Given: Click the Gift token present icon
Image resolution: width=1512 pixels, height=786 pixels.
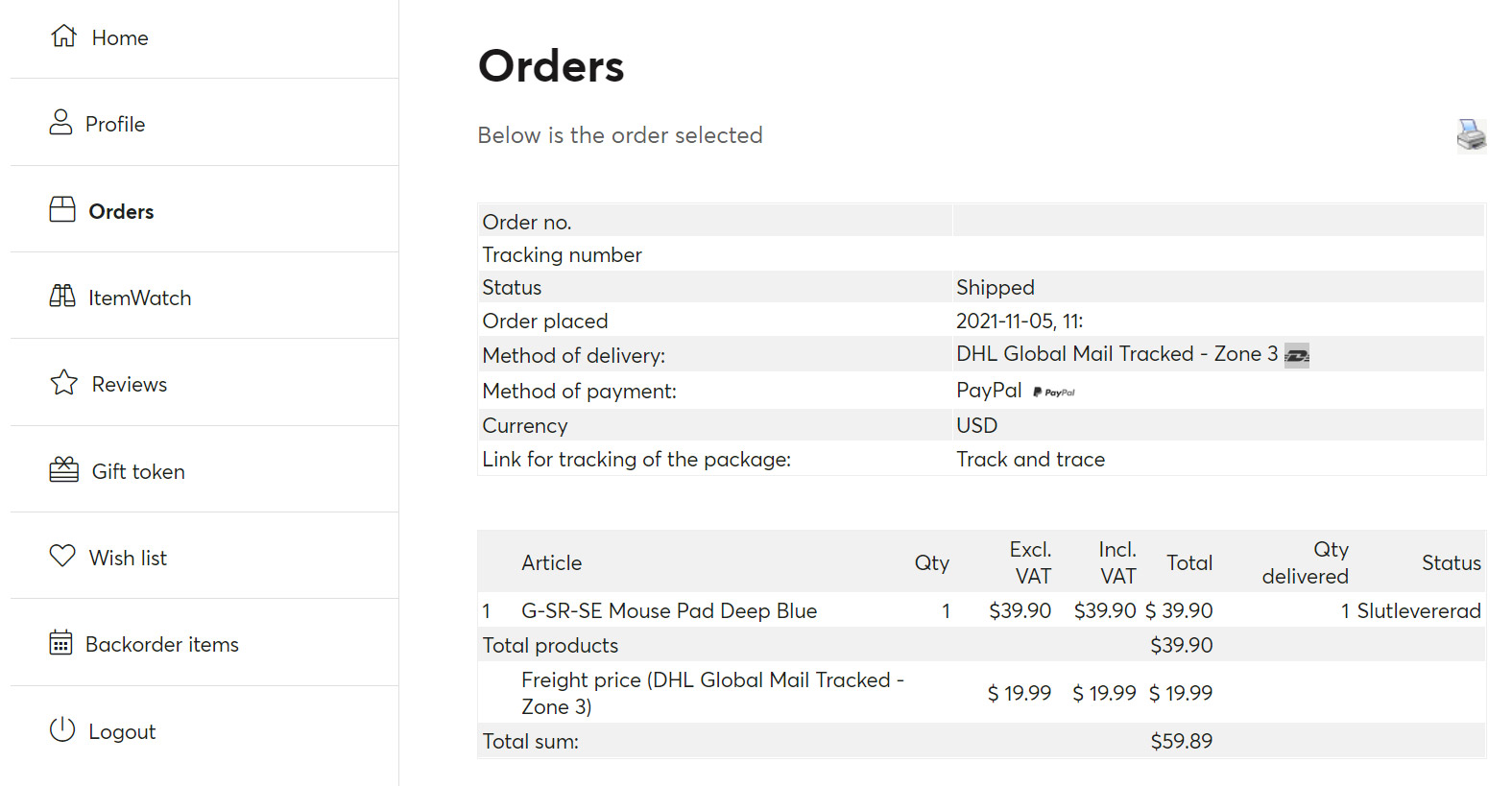Looking at the screenshot, I should pyautogui.click(x=64, y=469).
